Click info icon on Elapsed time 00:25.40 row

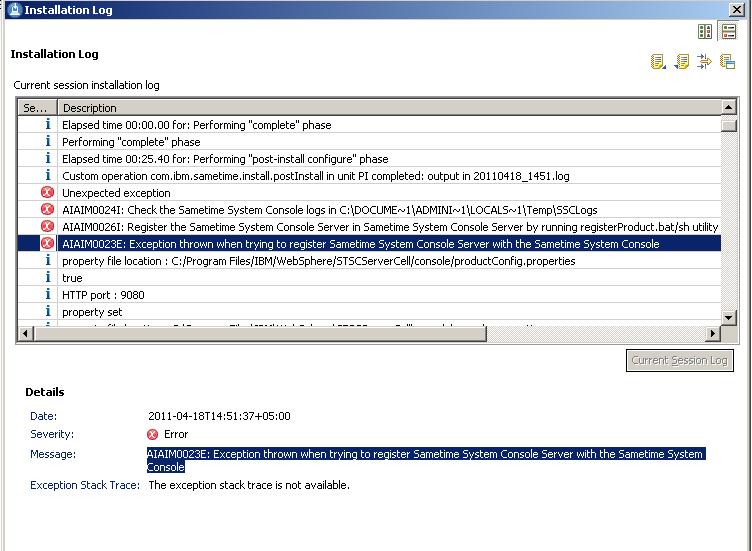47,158
